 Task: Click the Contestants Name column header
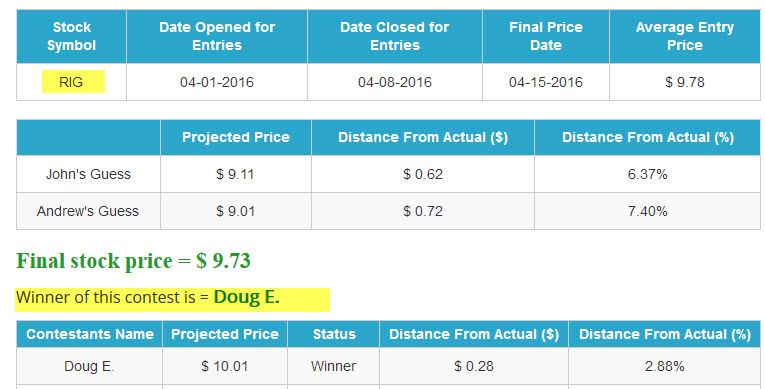[90, 334]
